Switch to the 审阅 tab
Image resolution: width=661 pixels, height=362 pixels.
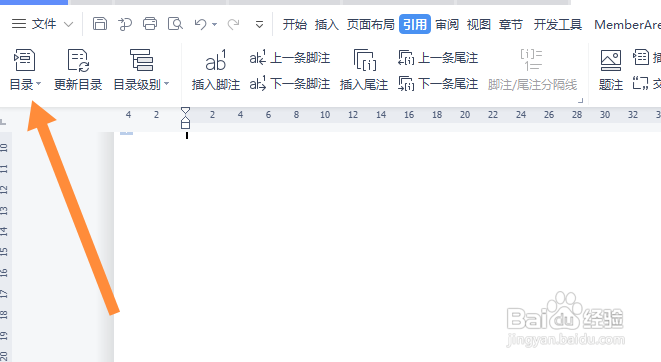tap(447, 24)
